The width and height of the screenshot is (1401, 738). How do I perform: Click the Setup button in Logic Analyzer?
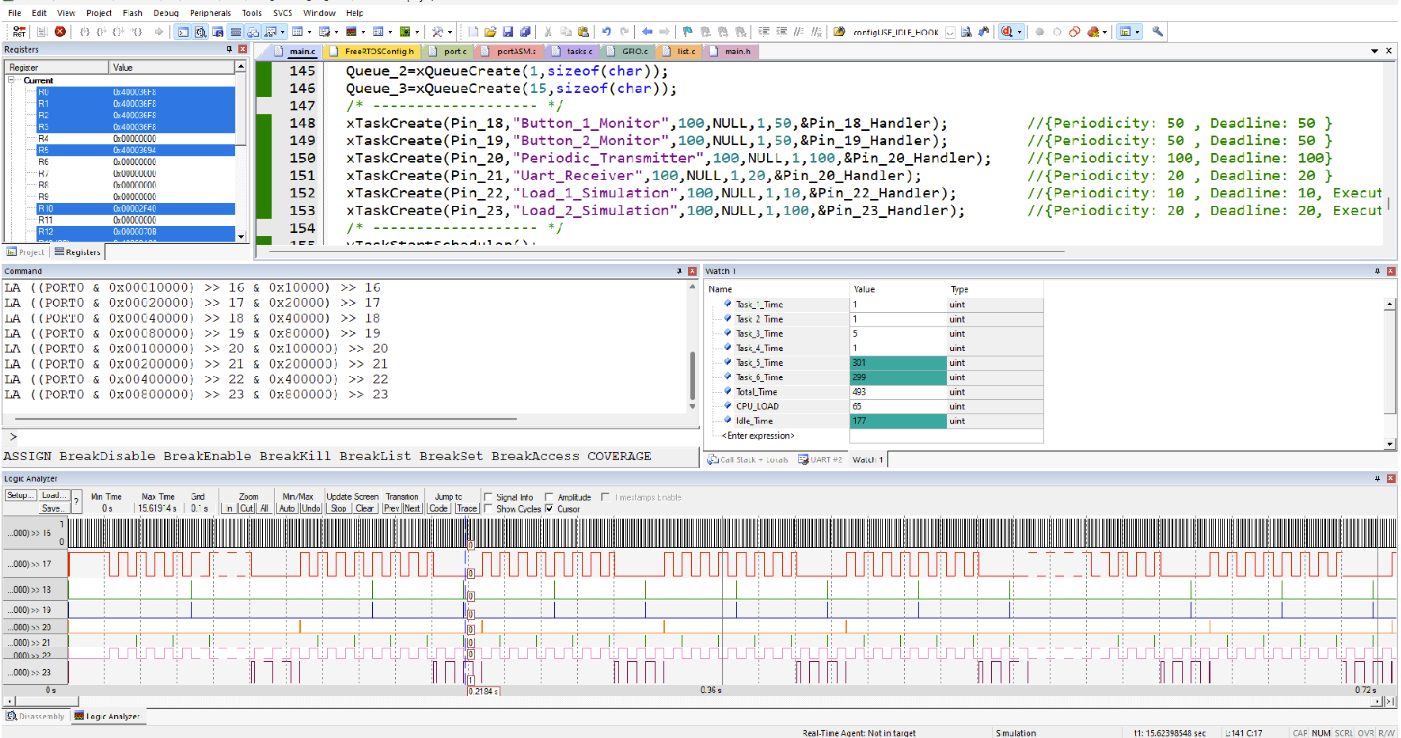(23, 493)
